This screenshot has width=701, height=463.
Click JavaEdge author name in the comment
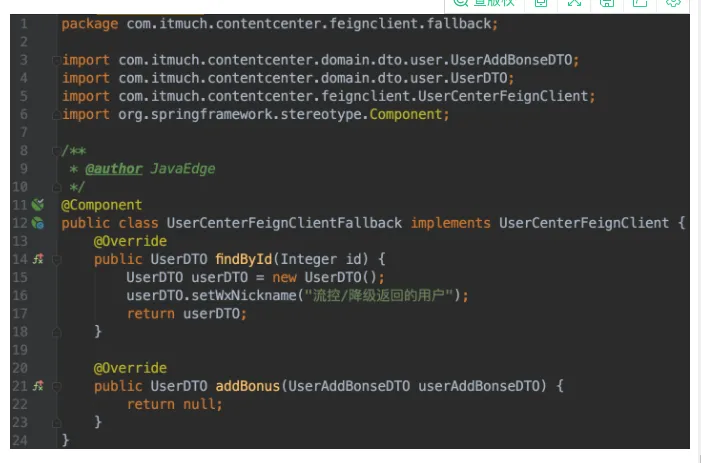click(x=182, y=168)
